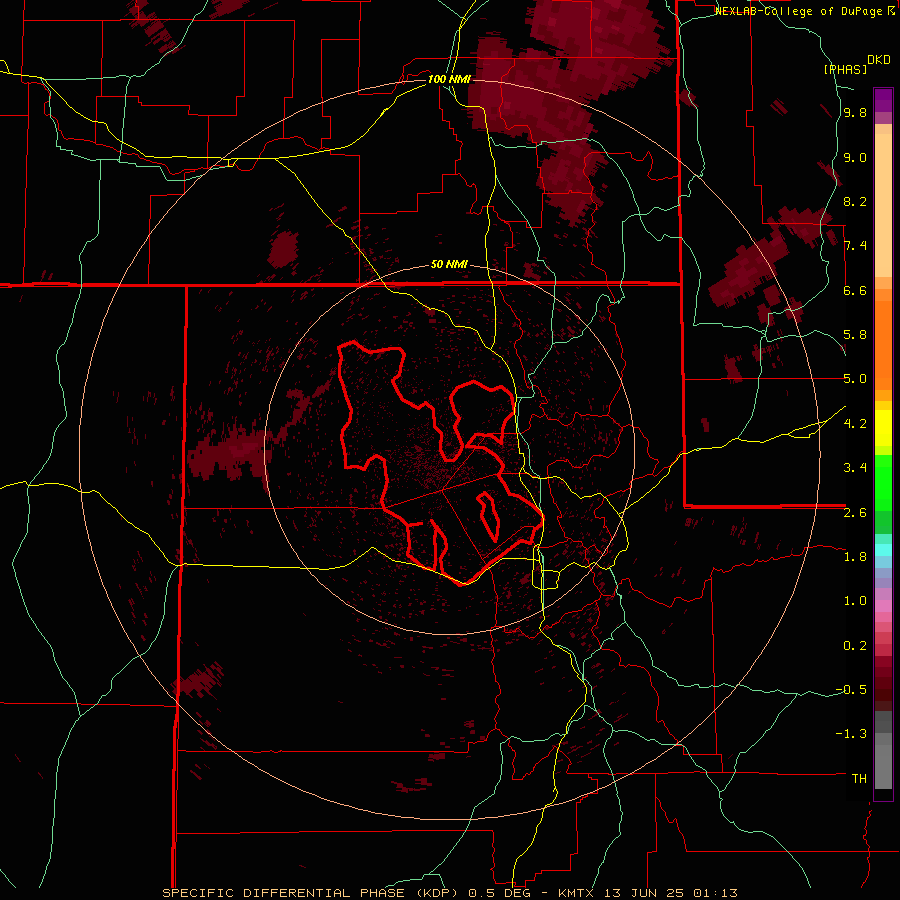Select the -0.5 scale value

pos(851,690)
